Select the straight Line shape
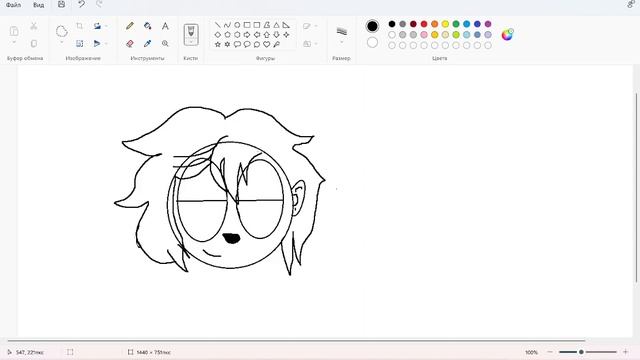This screenshot has width=640, height=360. tap(218, 25)
